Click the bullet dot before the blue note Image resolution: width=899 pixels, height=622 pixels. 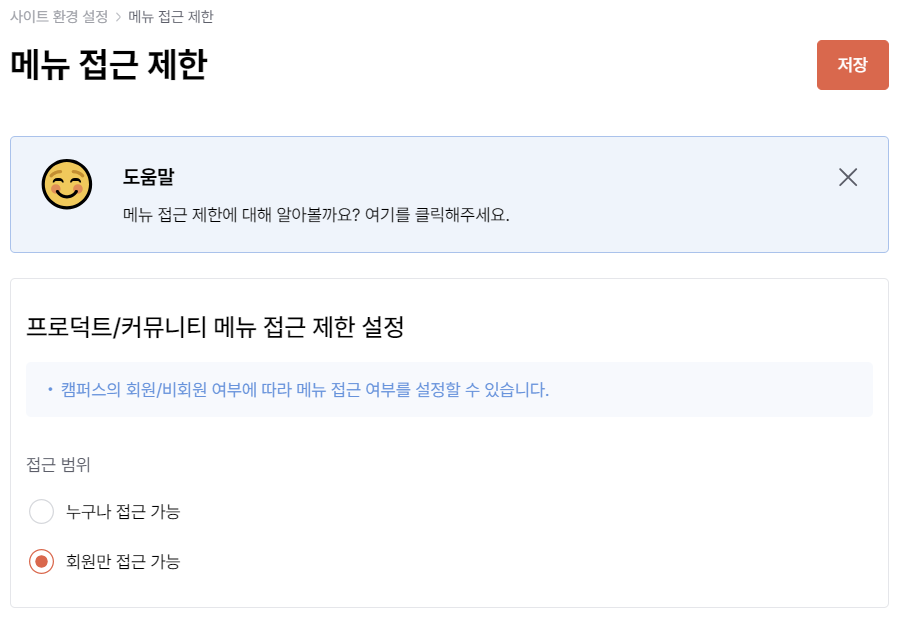[x=50, y=390]
